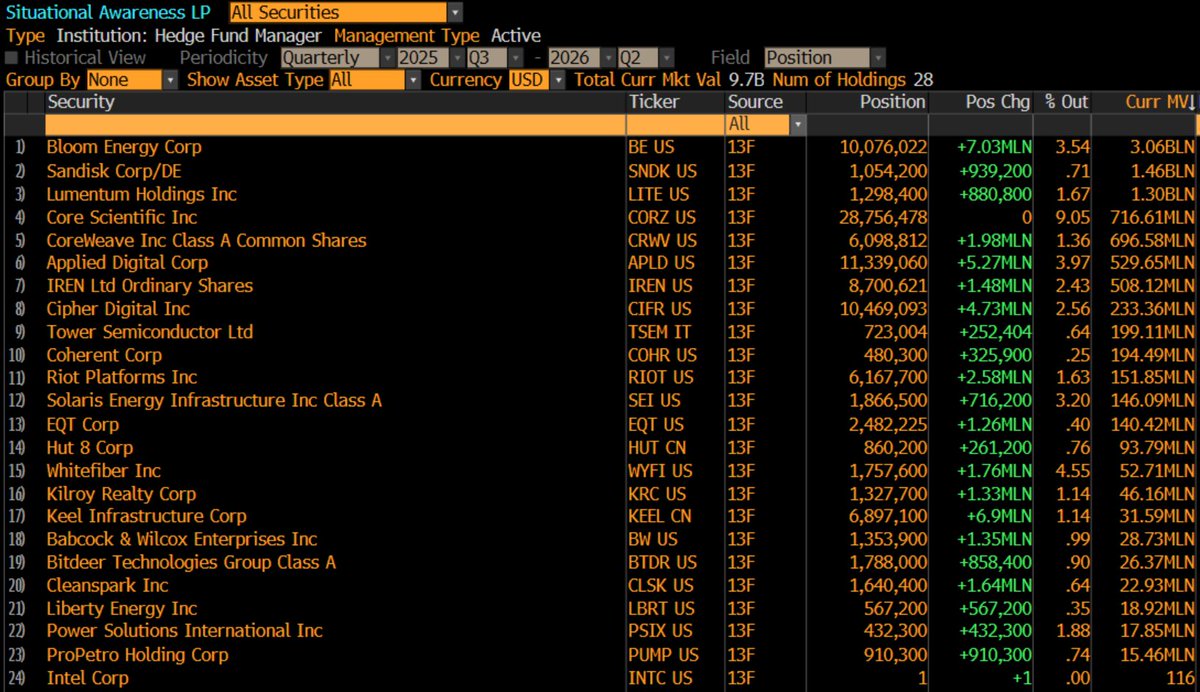Click the 4.55 percent outstanding cell
Image resolution: width=1200 pixels, height=692 pixels.
(x=1072, y=470)
